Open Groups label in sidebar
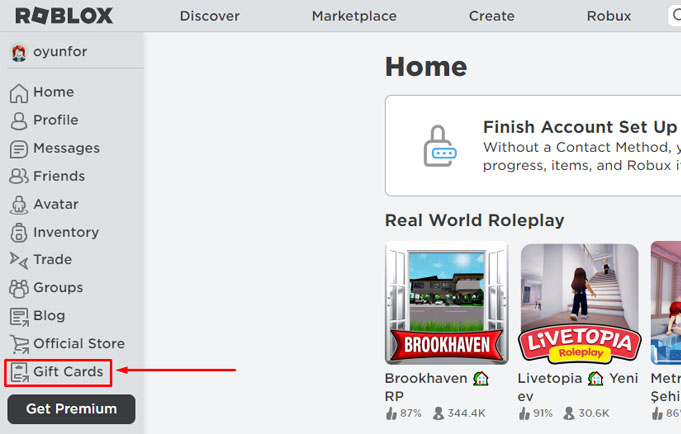 pos(58,288)
